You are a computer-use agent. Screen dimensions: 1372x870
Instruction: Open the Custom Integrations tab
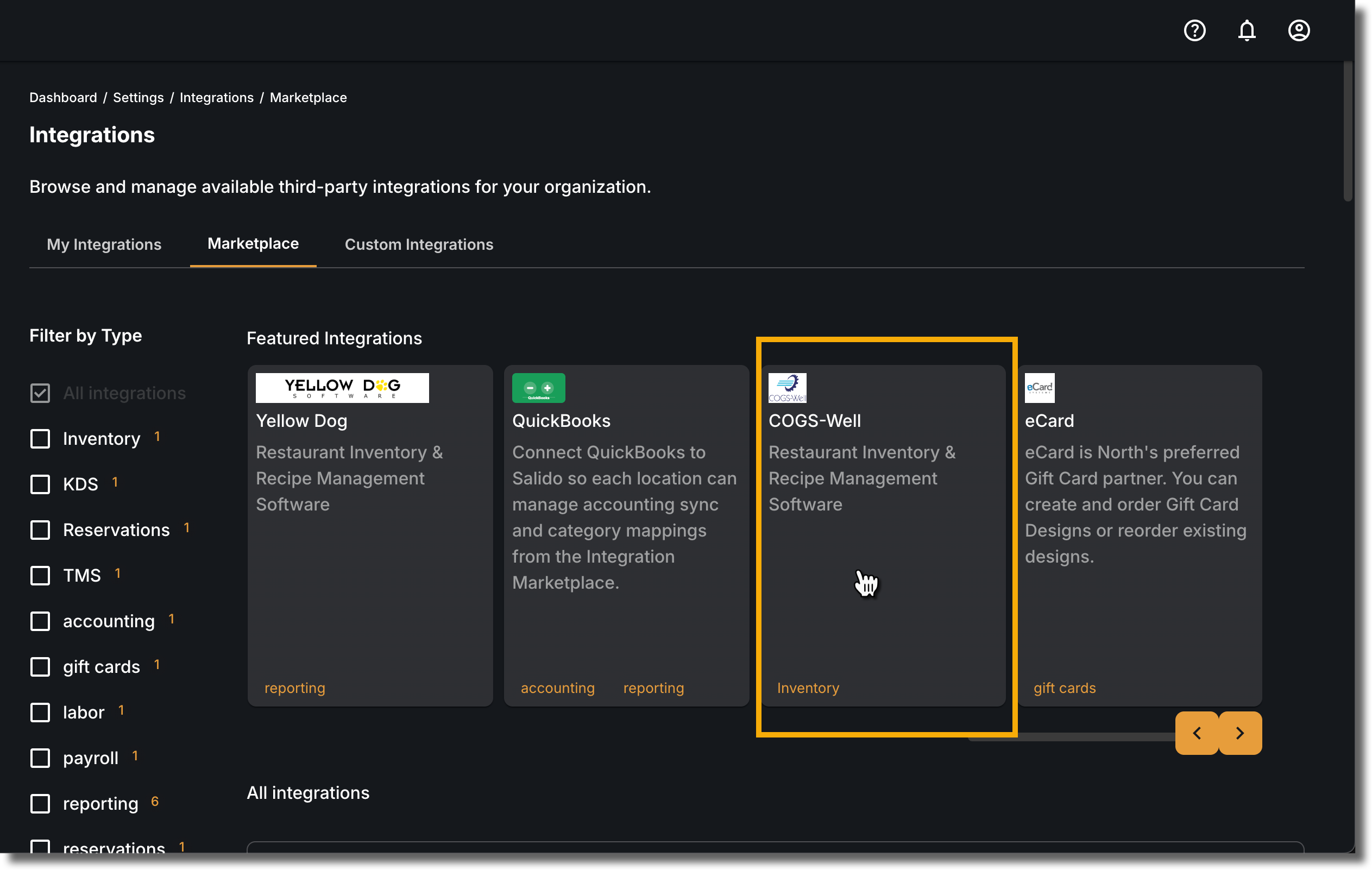[x=419, y=244]
